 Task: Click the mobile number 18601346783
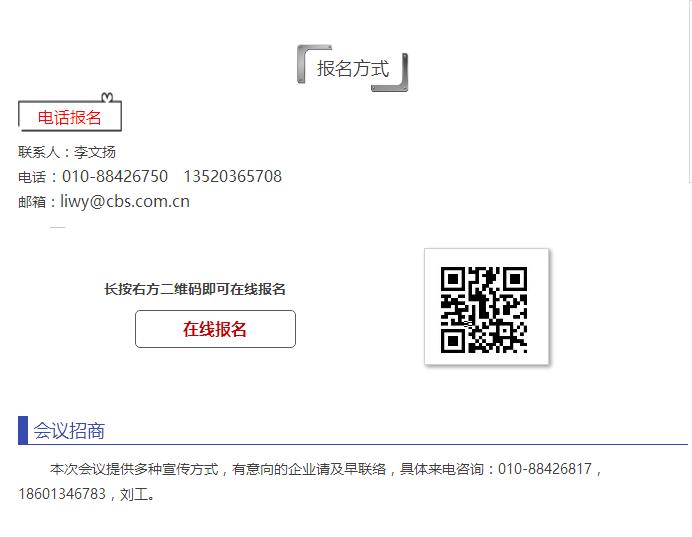tap(62, 494)
